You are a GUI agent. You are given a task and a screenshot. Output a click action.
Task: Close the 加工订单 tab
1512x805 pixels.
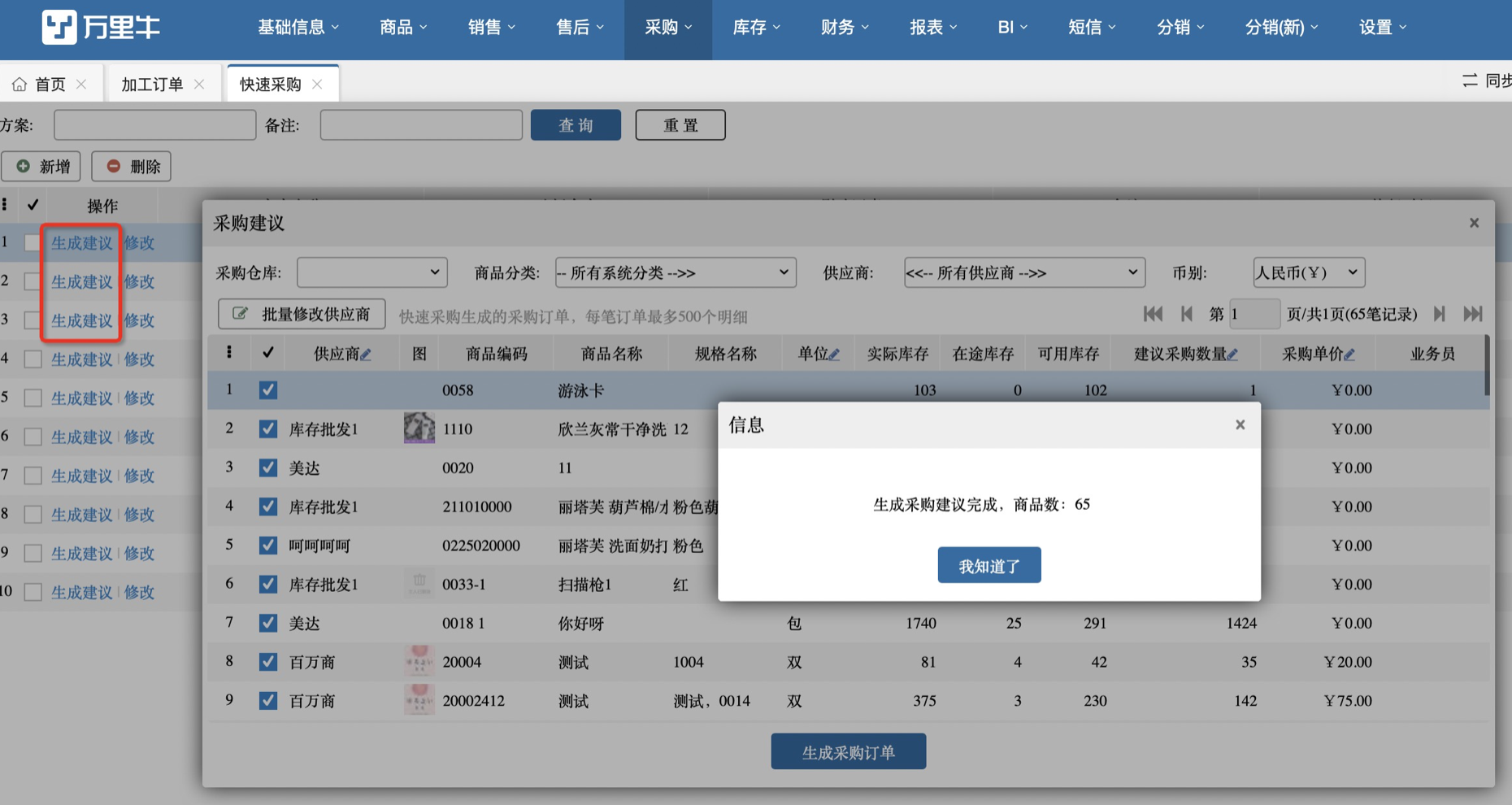coord(199,84)
